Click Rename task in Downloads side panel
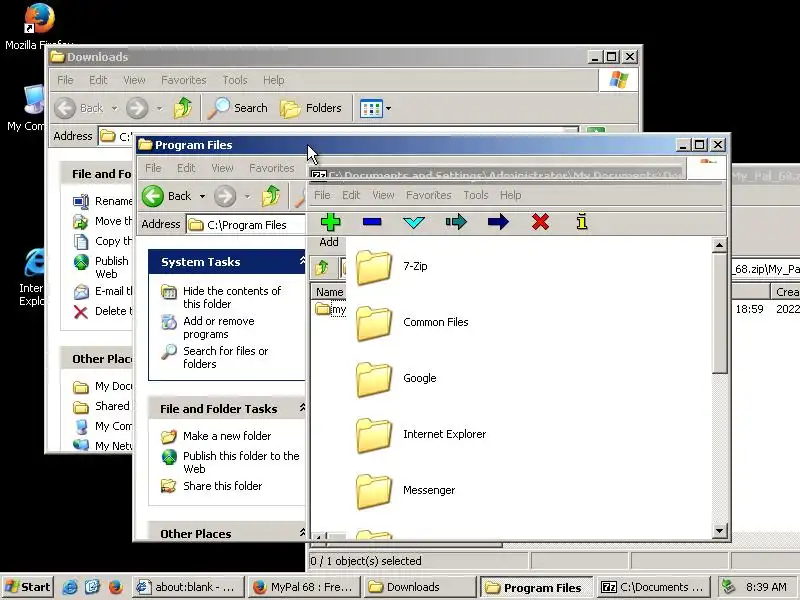This screenshot has height=600, width=800. coord(103,202)
